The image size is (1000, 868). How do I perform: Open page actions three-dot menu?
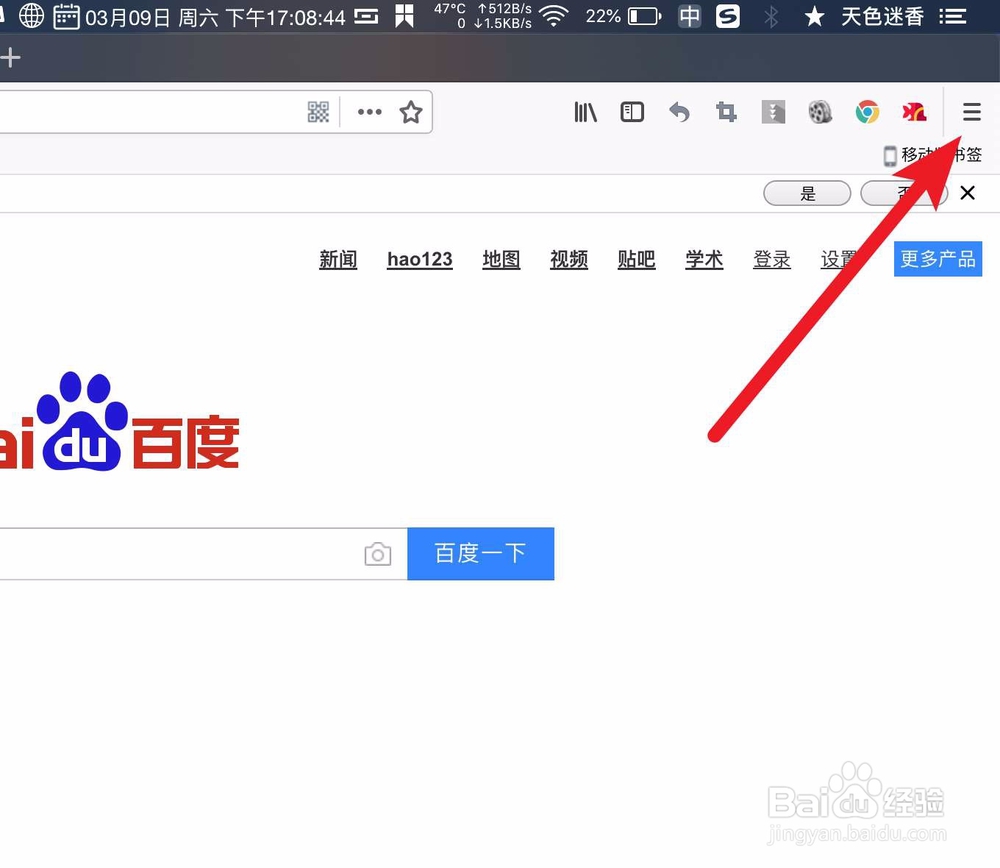[369, 112]
